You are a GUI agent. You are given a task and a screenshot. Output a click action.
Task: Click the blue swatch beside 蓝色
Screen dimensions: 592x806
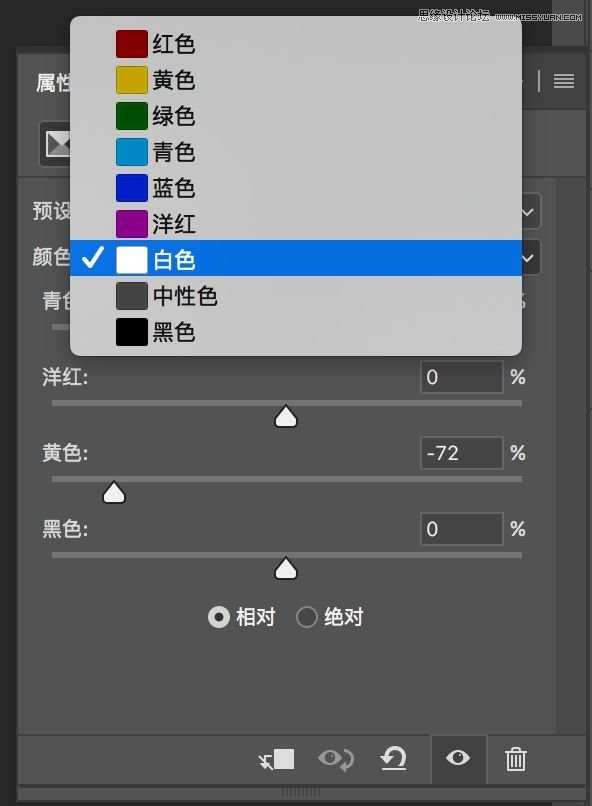131,187
